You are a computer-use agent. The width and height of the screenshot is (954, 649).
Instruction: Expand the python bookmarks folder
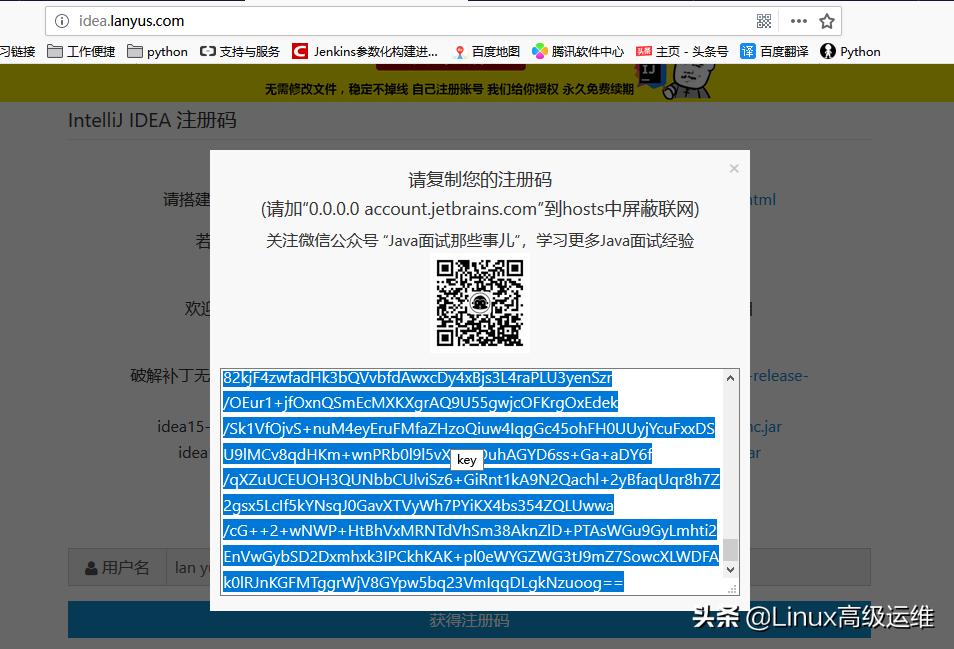(x=158, y=51)
